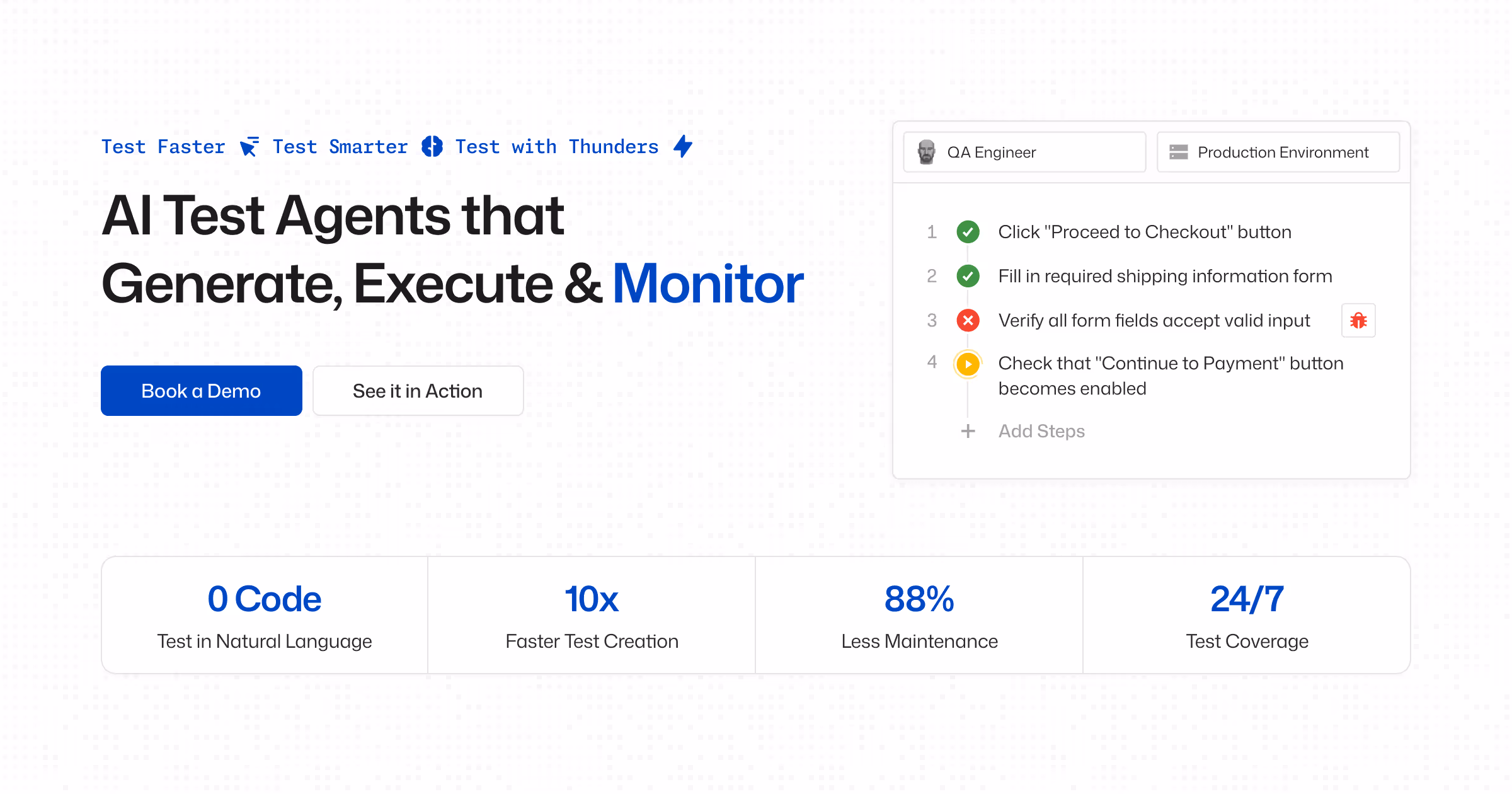The height and width of the screenshot is (794, 1512).
Task: Click the Book a Demo button
Action: coord(201,391)
